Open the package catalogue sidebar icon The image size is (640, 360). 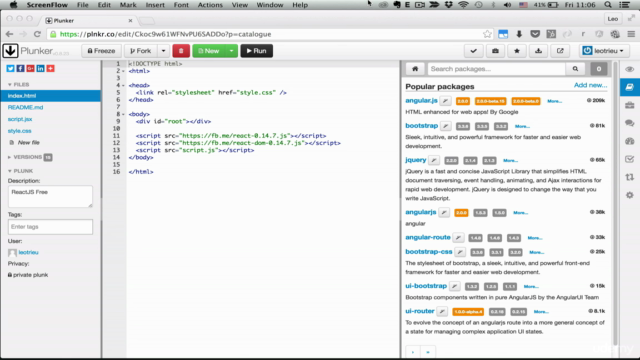629,87
